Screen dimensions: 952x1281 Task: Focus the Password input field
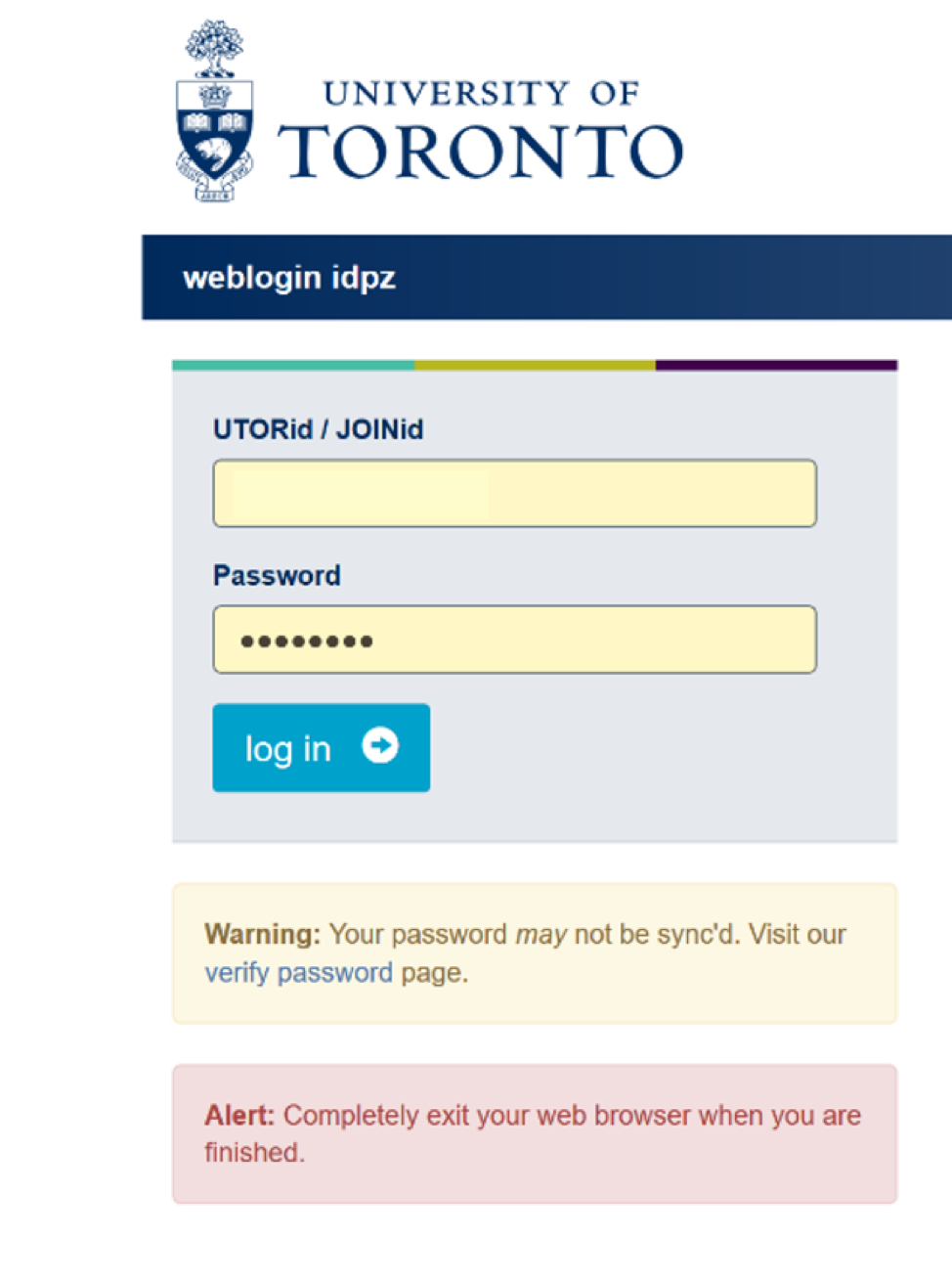(514, 640)
